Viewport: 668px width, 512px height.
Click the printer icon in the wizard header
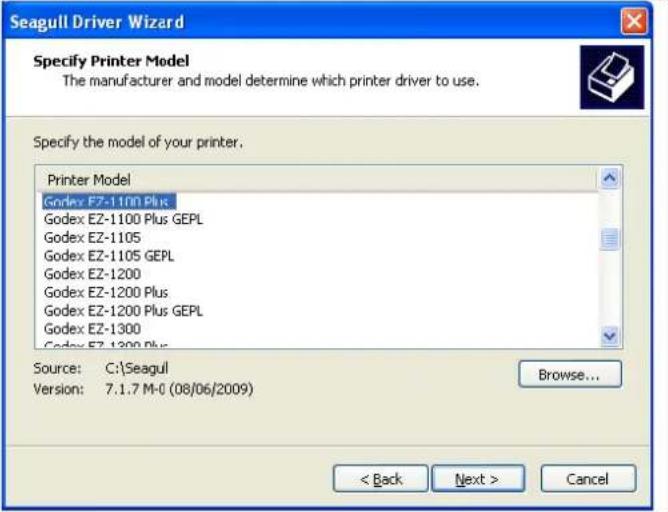click(612, 77)
